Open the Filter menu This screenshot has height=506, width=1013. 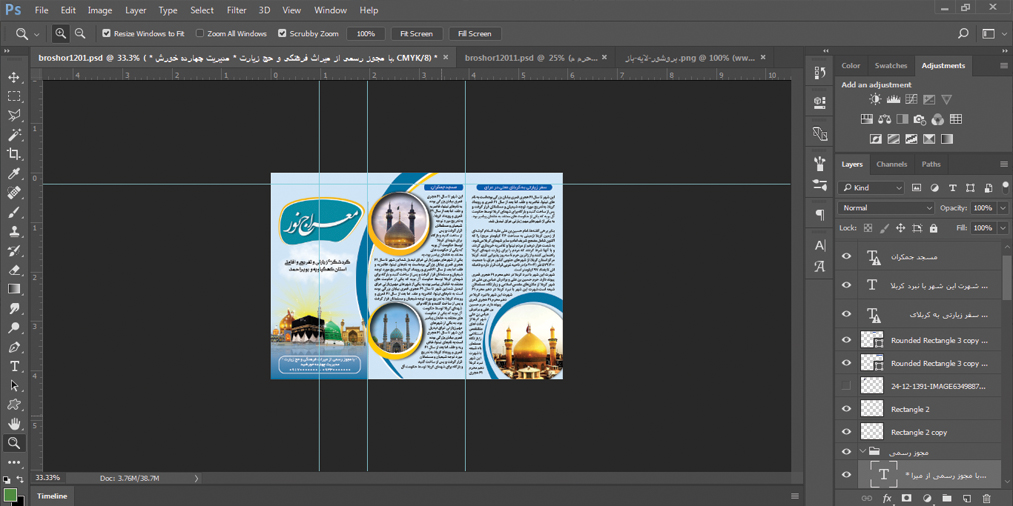click(236, 10)
